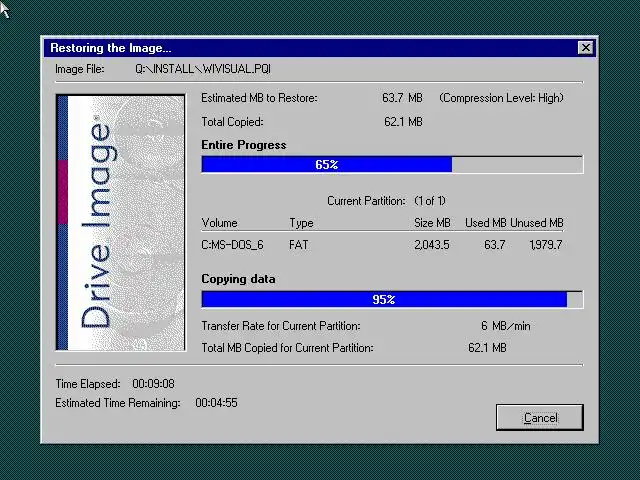Viewport: 640px width, 480px height.
Task: Click the 63.7 used MB table cell
Action: point(495,245)
